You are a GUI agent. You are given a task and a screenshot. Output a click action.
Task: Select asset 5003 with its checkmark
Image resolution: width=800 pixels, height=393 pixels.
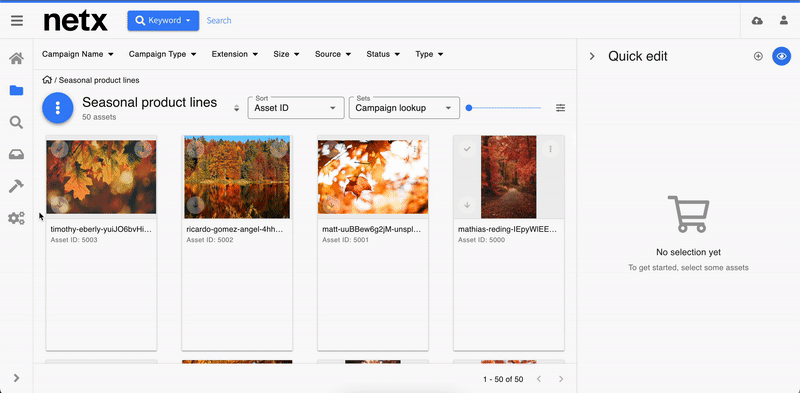60,149
